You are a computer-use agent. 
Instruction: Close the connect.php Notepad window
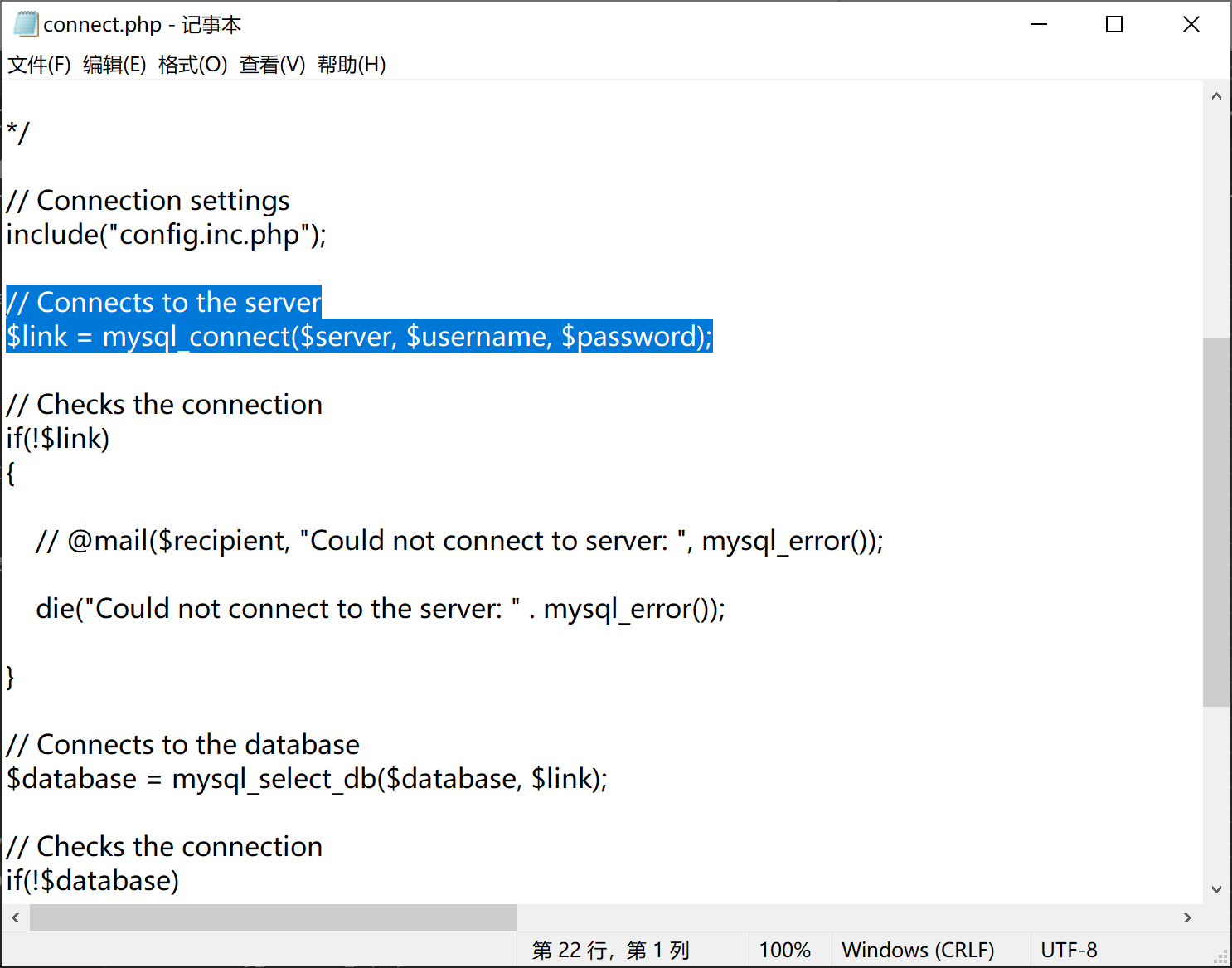[x=1191, y=24]
